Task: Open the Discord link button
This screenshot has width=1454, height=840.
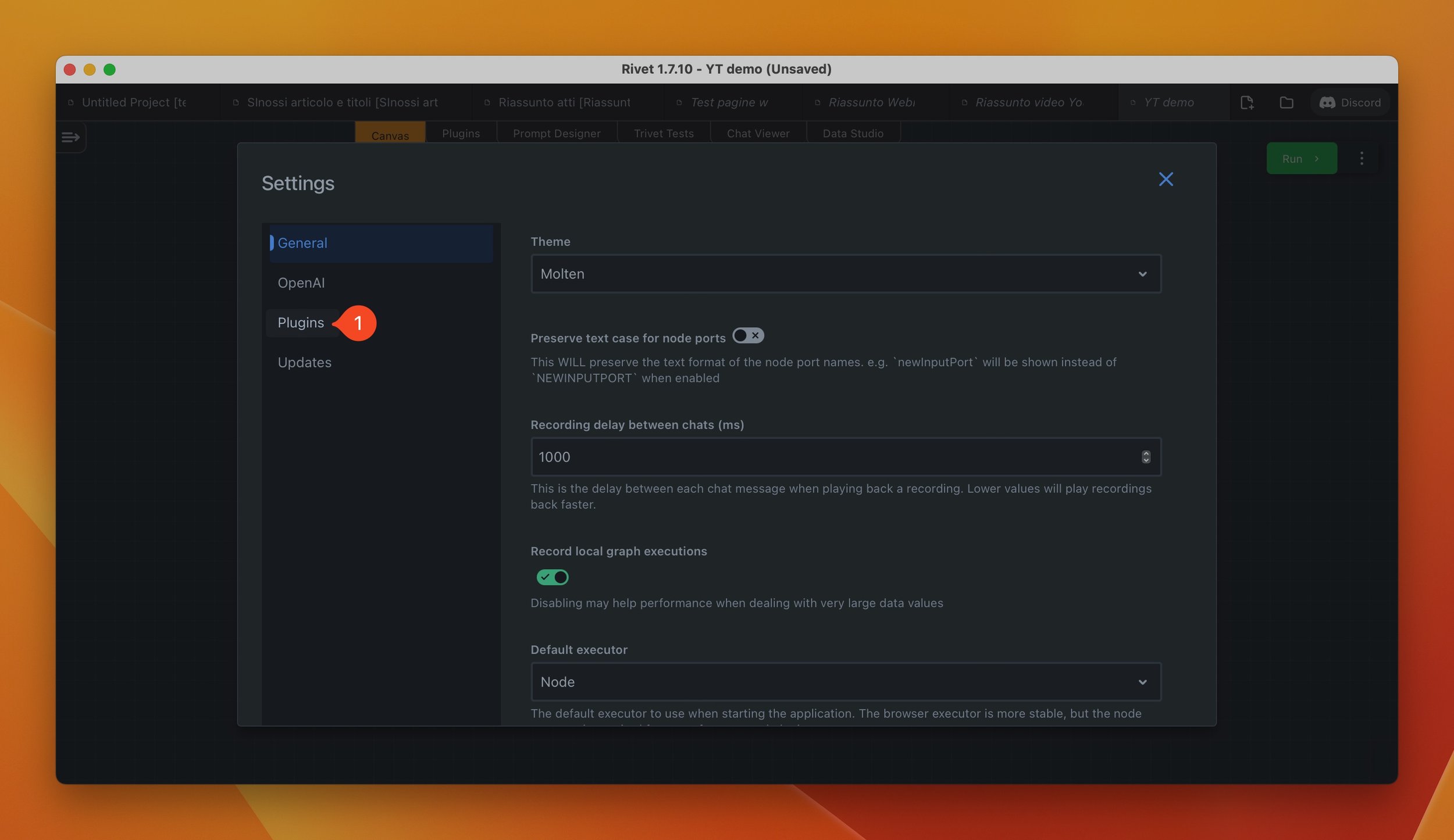Action: coord(1350,102)
